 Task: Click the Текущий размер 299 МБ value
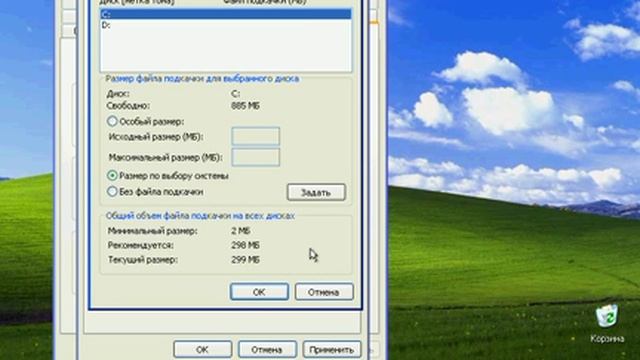245,260
